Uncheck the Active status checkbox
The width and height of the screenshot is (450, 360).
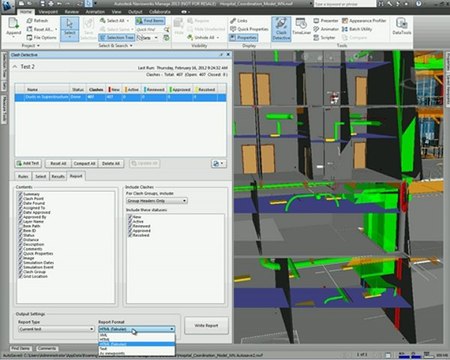point(130,222)
